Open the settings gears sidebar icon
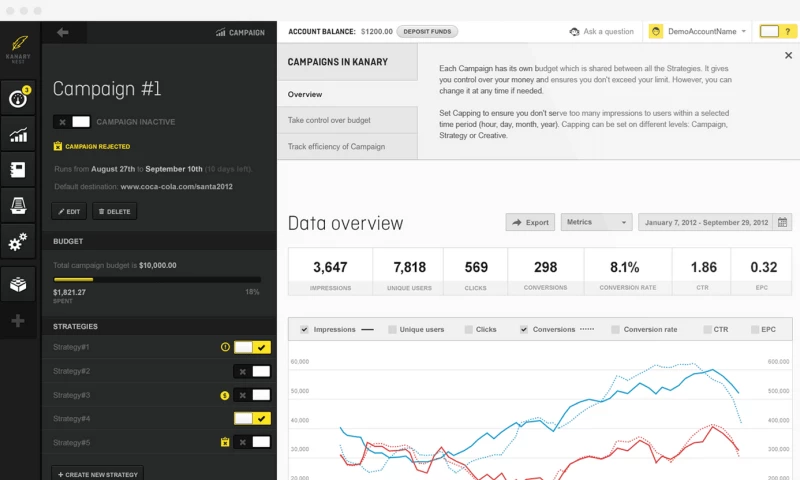Screen dimensions: 800x480 (20, 241)
